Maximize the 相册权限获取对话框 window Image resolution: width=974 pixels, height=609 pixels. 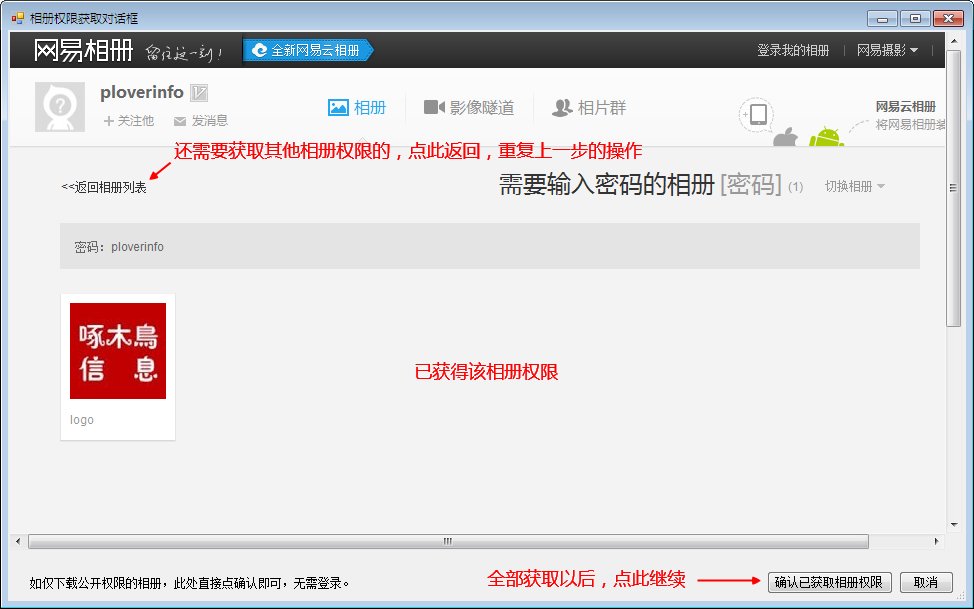point(915,19)
